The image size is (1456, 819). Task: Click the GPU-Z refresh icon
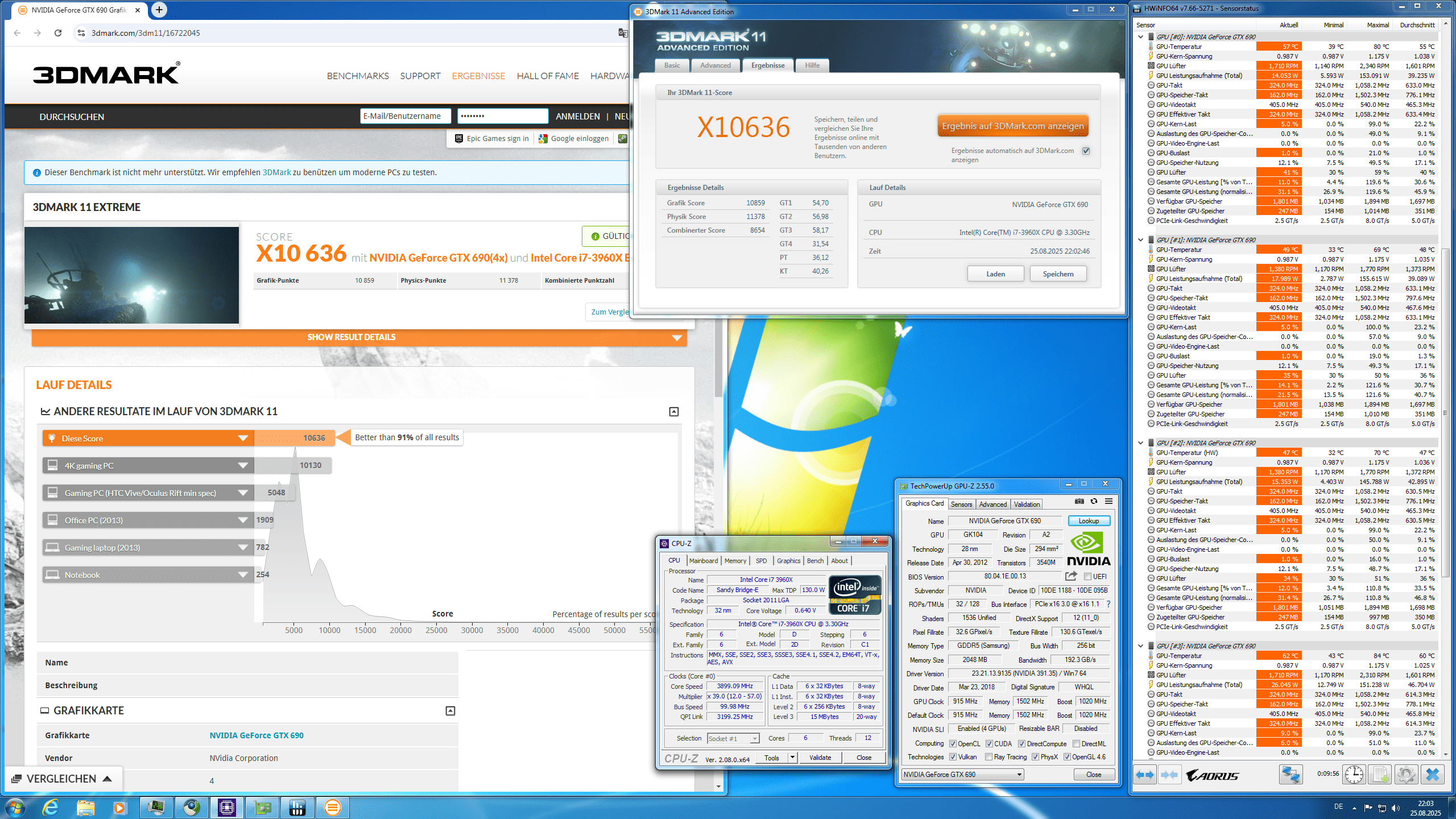coord(1094,501)
